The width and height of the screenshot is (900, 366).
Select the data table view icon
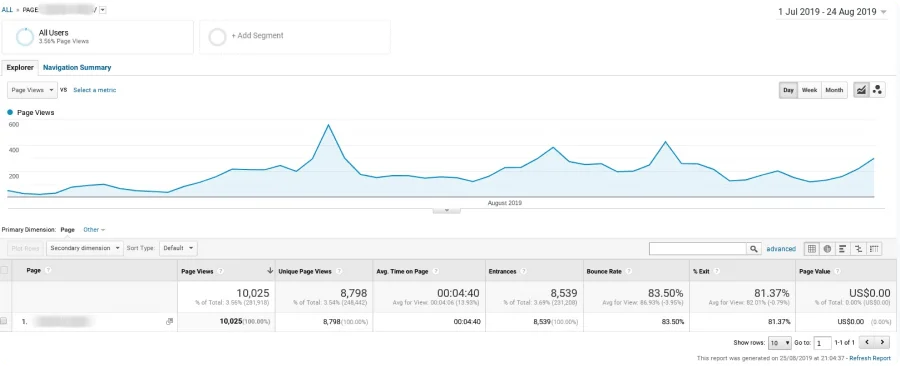[812, 248]
